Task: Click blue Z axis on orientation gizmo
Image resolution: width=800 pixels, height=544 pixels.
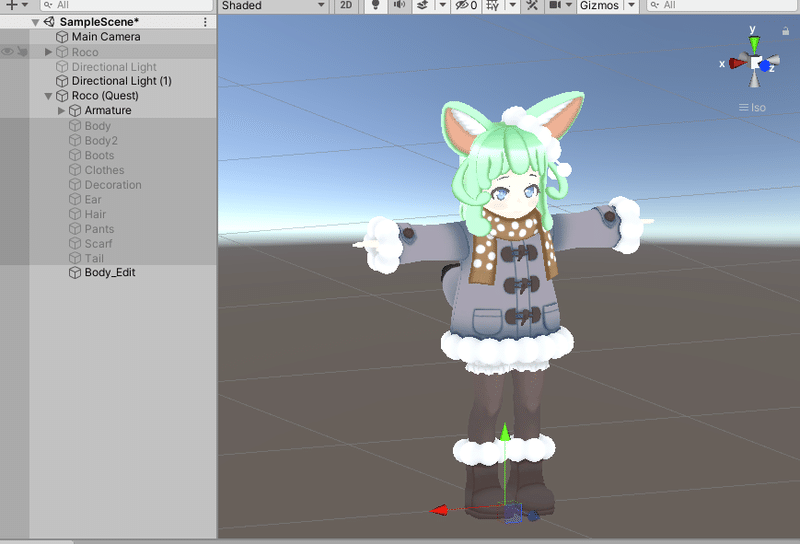Action: click(x=765, y=66)
